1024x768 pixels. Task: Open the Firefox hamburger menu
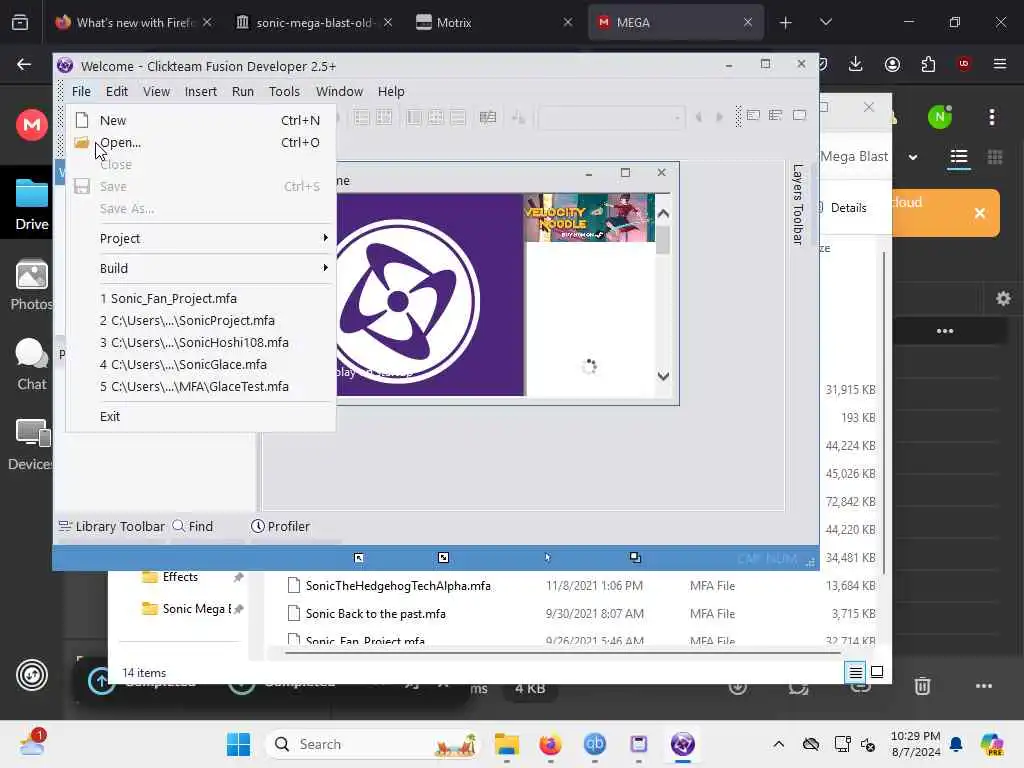(1000, 64)
